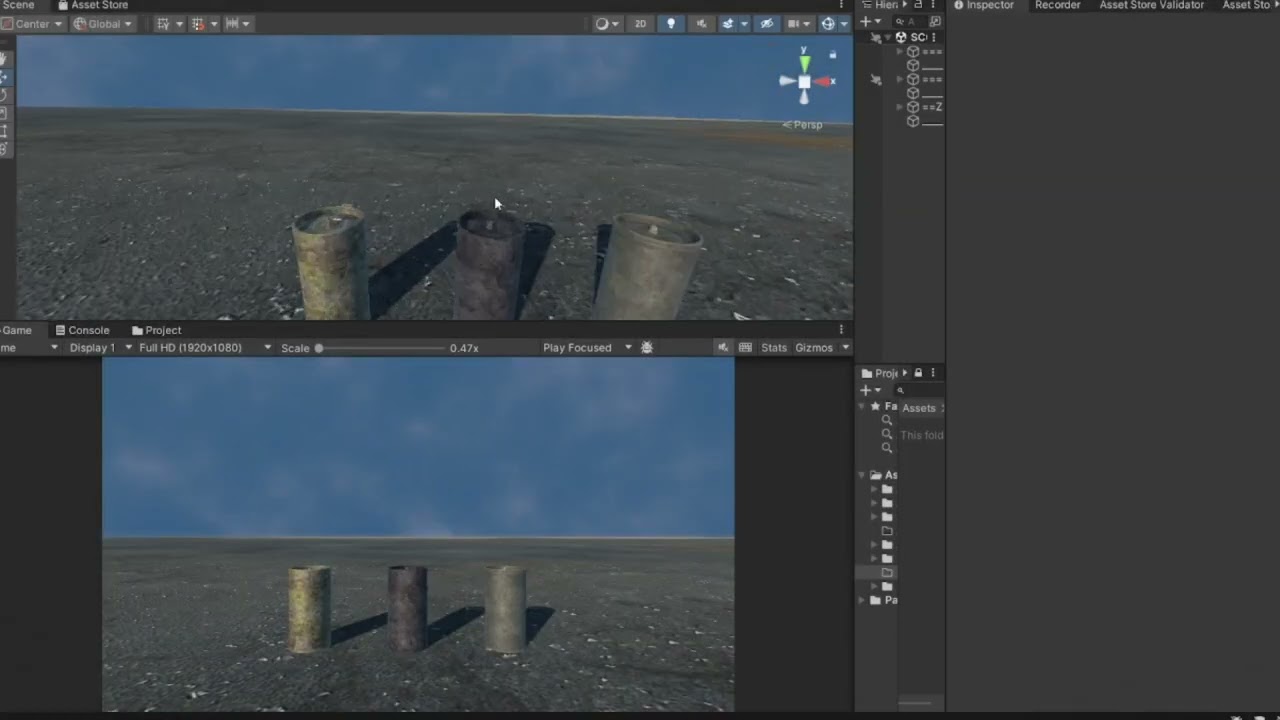Click the Persp projection label
Viewport: 1280px width, 720px height.
802,125
